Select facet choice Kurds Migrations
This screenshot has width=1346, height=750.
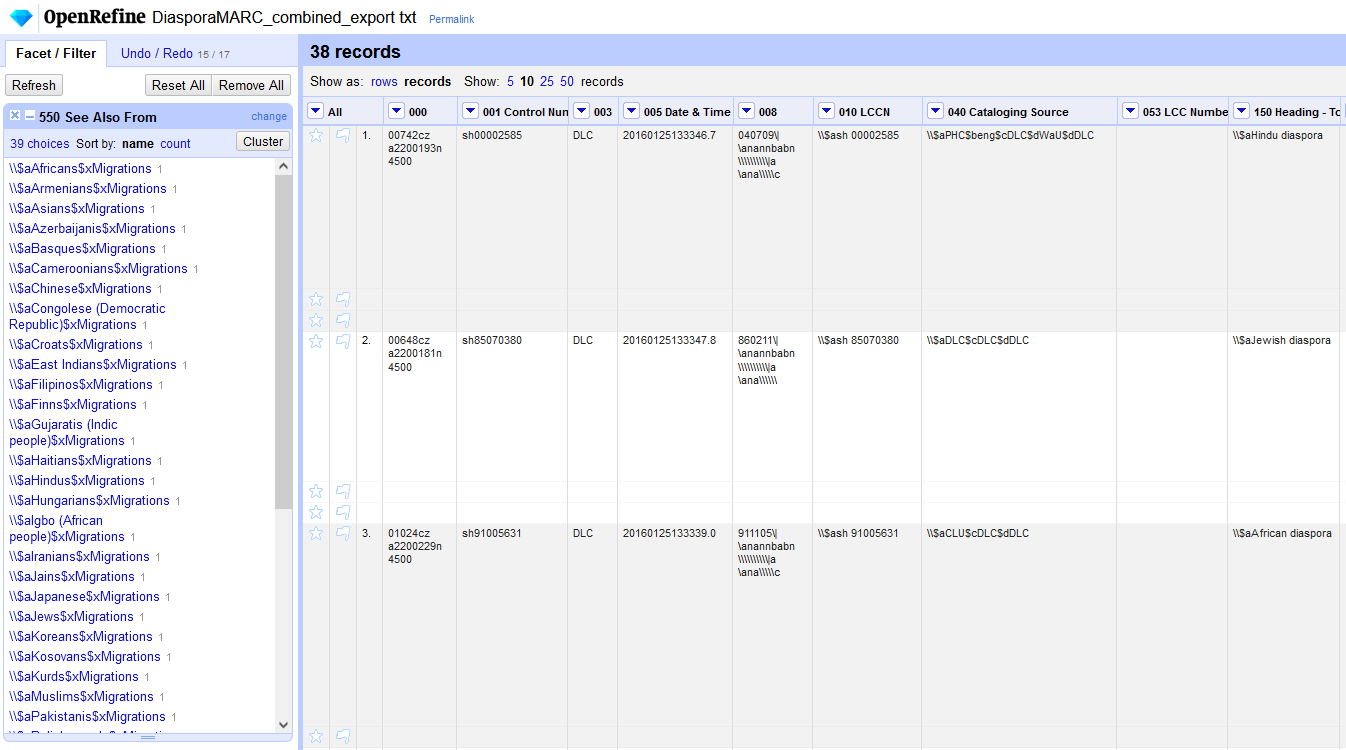pyautogui.click(x=74, y=676)
